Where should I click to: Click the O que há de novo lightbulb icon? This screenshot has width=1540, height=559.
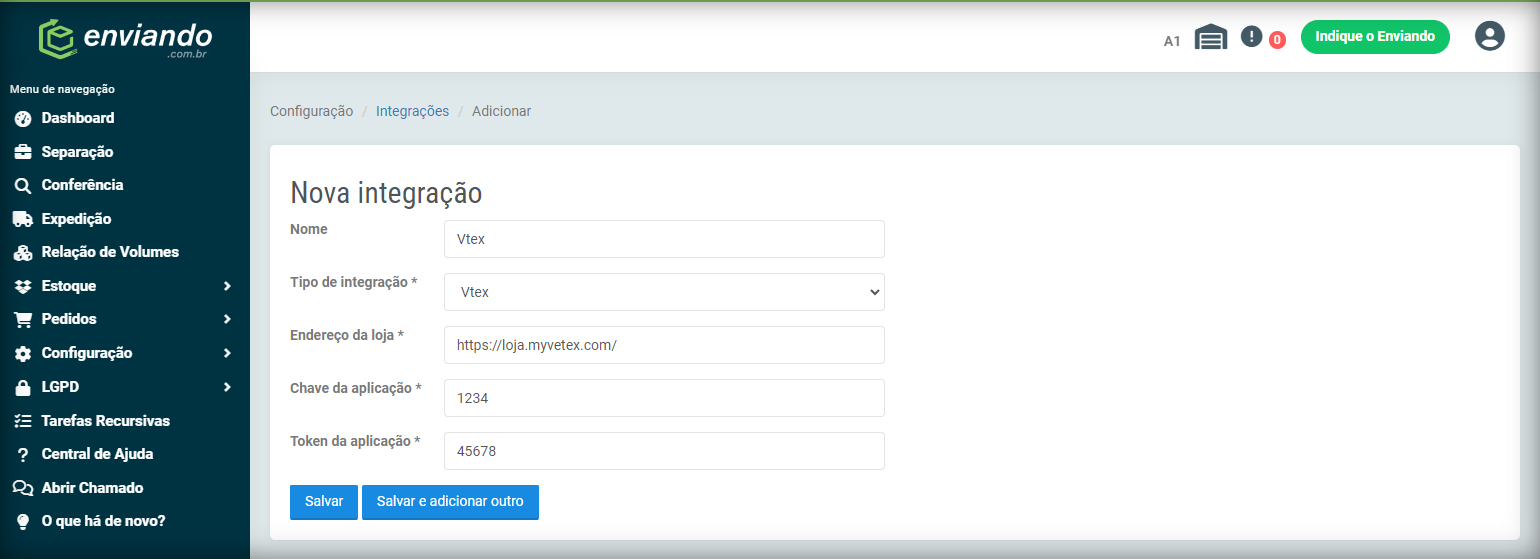click(x=23, y=522)
